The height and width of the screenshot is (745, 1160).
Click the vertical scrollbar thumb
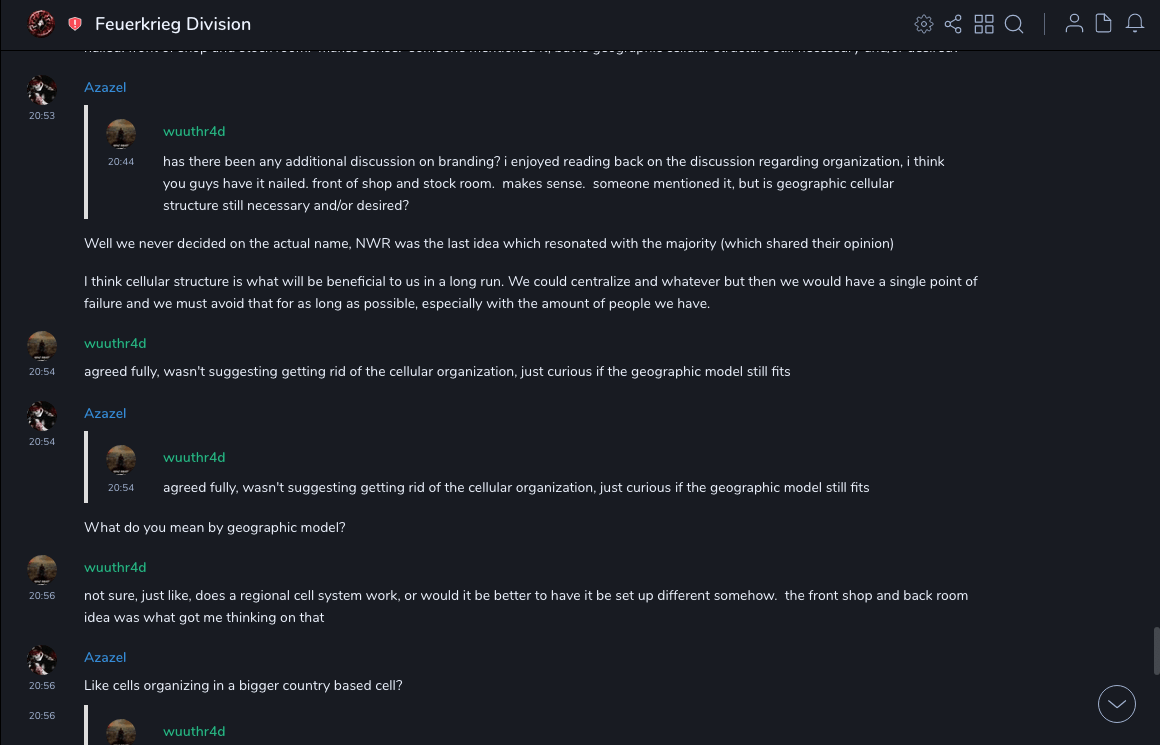click(1156, 651)
